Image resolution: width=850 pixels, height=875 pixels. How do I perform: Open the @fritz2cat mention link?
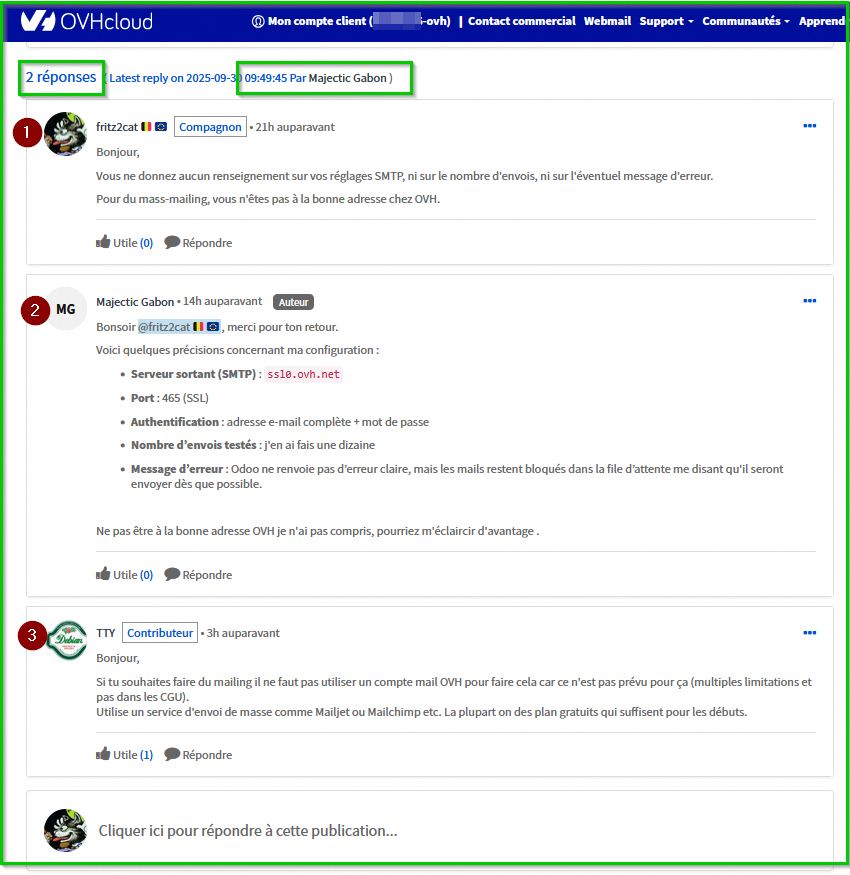pyautogui.click(x=179, y=327)
